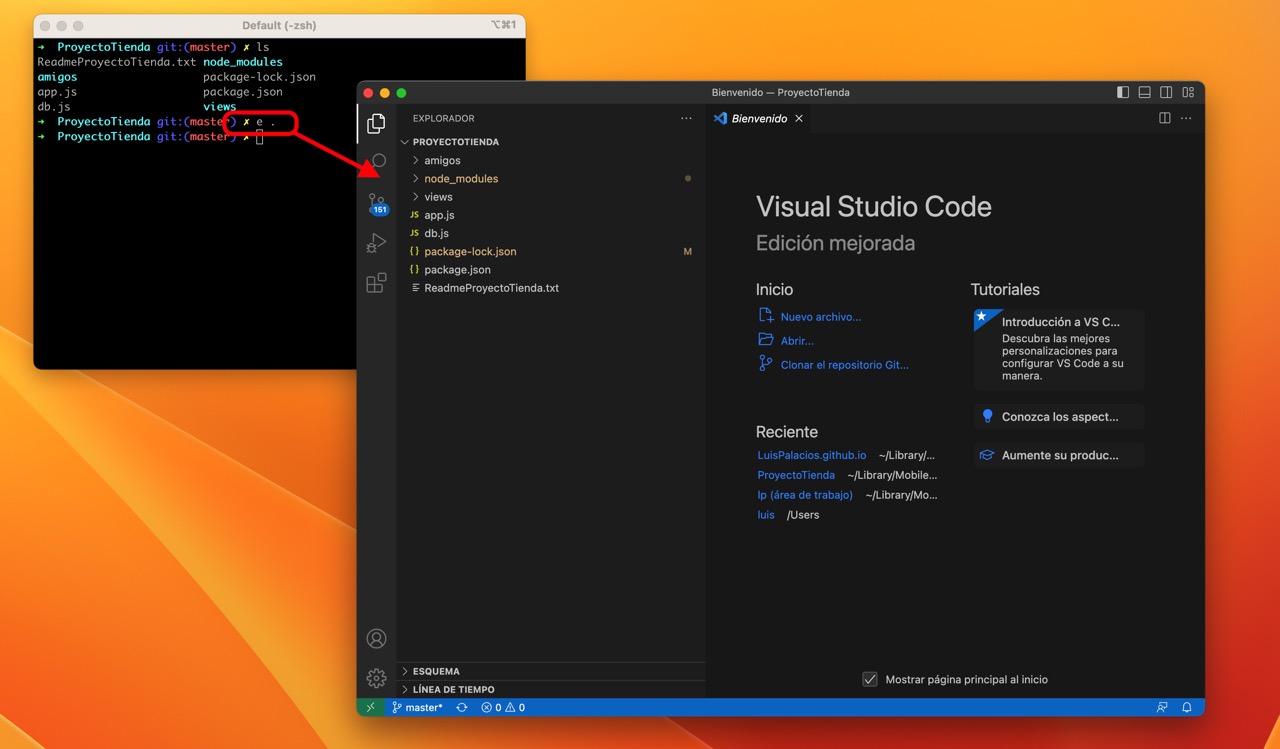Click the 'Abrir...' link

point(797,341)
